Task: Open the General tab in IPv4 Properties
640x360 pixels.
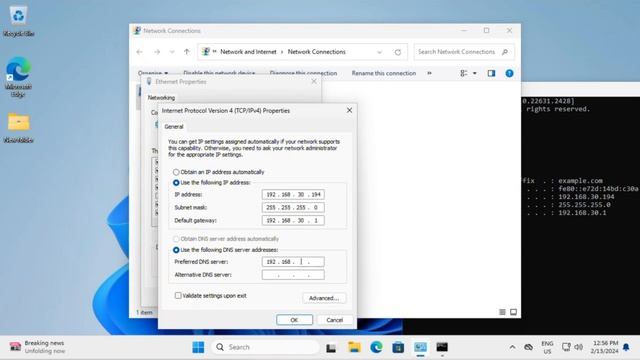Action: coord(174,127)
